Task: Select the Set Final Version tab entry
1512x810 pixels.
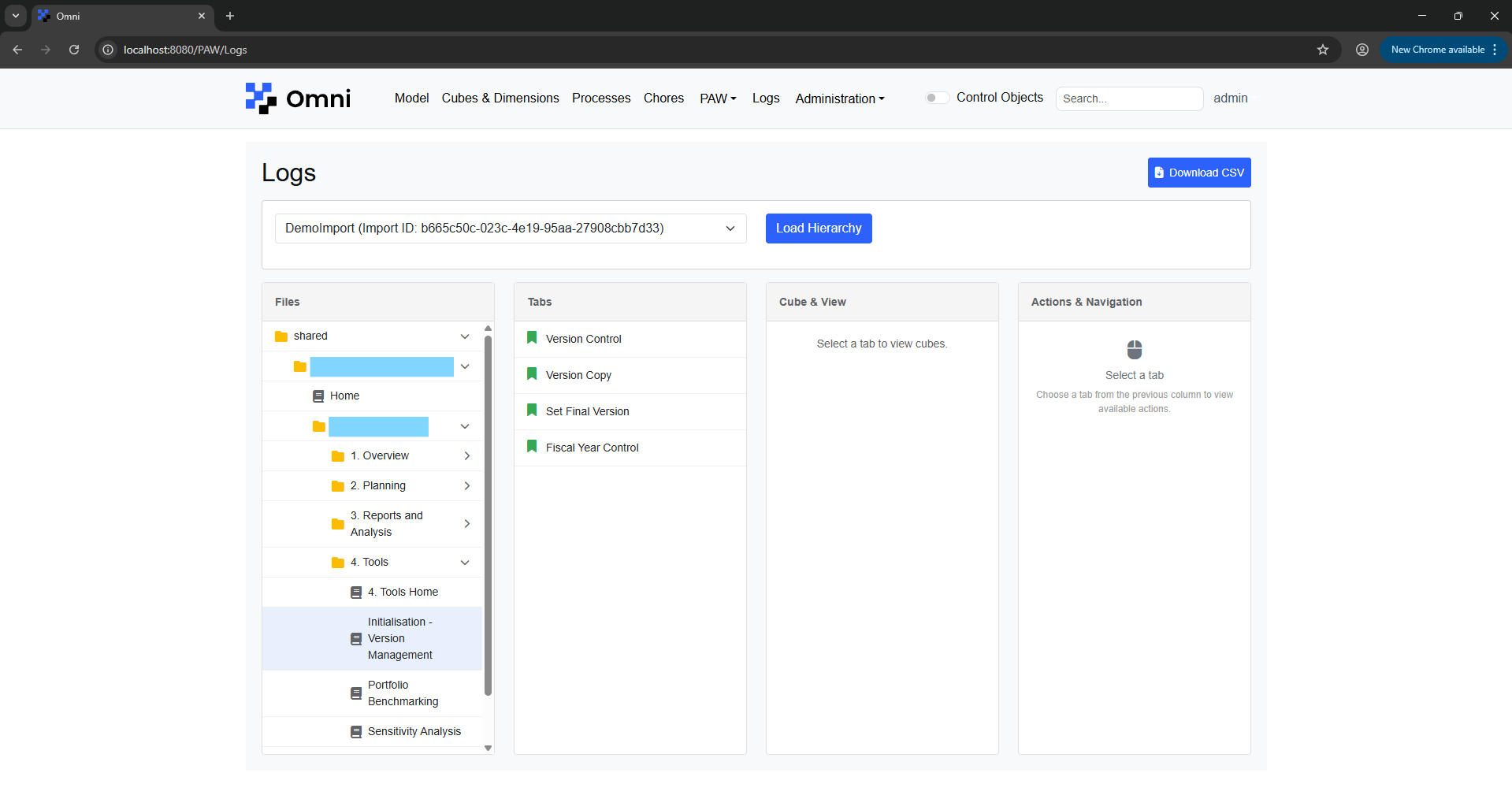Action: [x=630, y=411]
